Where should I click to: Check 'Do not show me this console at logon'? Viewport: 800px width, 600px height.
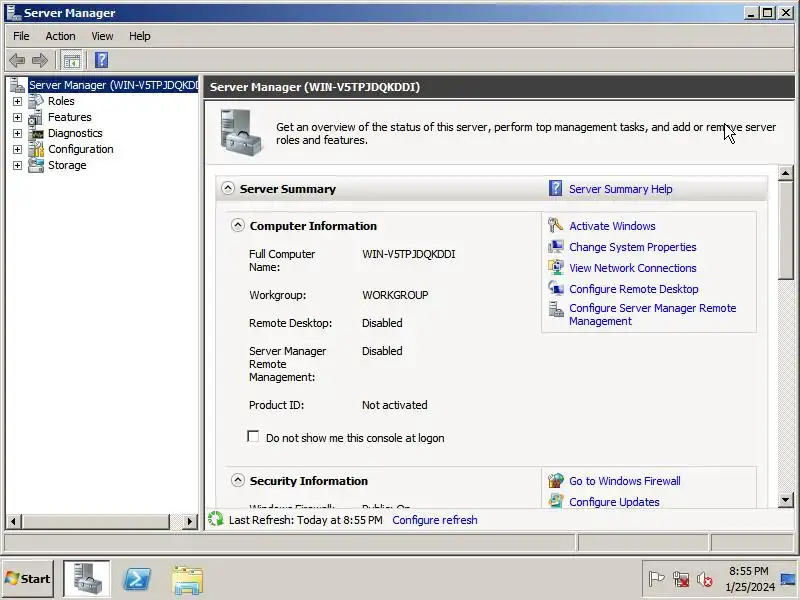[x=253, y=437]
